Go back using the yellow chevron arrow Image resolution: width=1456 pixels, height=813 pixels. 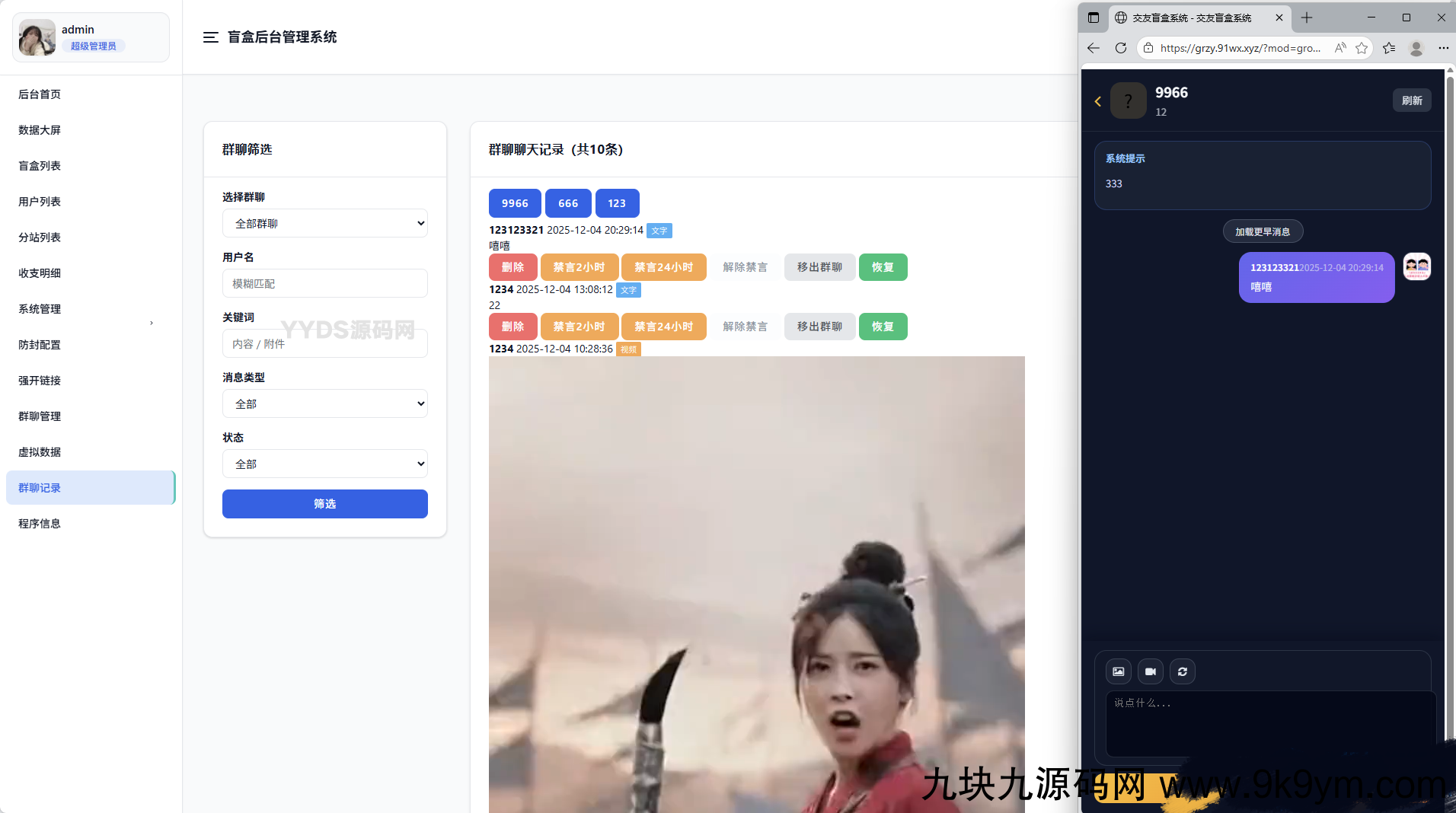(1097, 101)
